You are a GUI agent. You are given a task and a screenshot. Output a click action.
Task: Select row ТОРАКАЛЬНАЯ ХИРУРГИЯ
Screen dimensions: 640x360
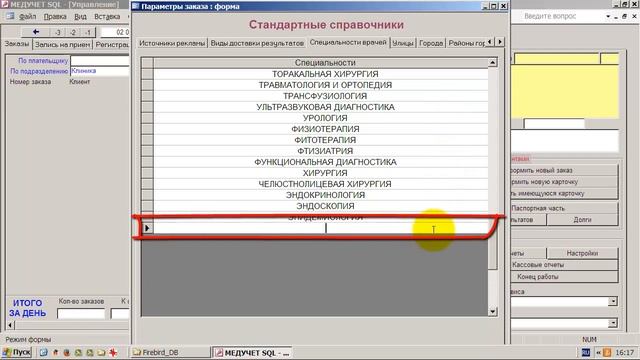click(320, 74)
